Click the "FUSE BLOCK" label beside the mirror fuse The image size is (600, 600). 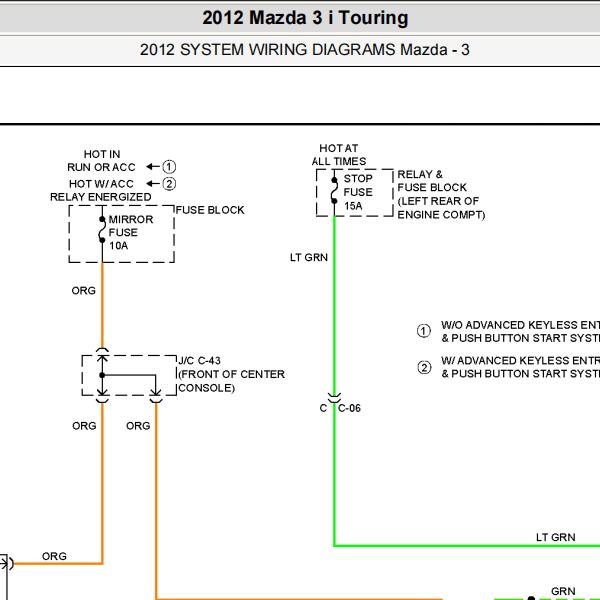210,210
